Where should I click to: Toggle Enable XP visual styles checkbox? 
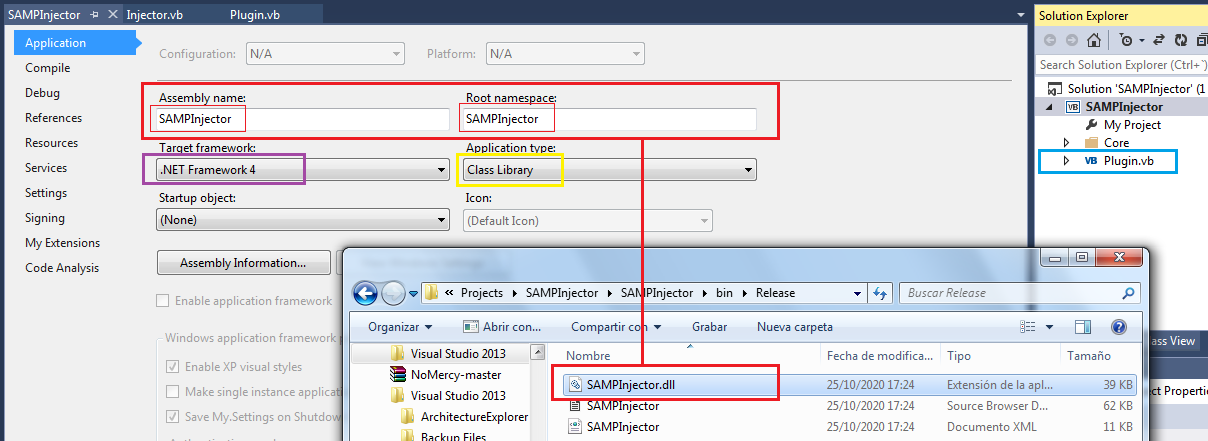click(174, 367)
